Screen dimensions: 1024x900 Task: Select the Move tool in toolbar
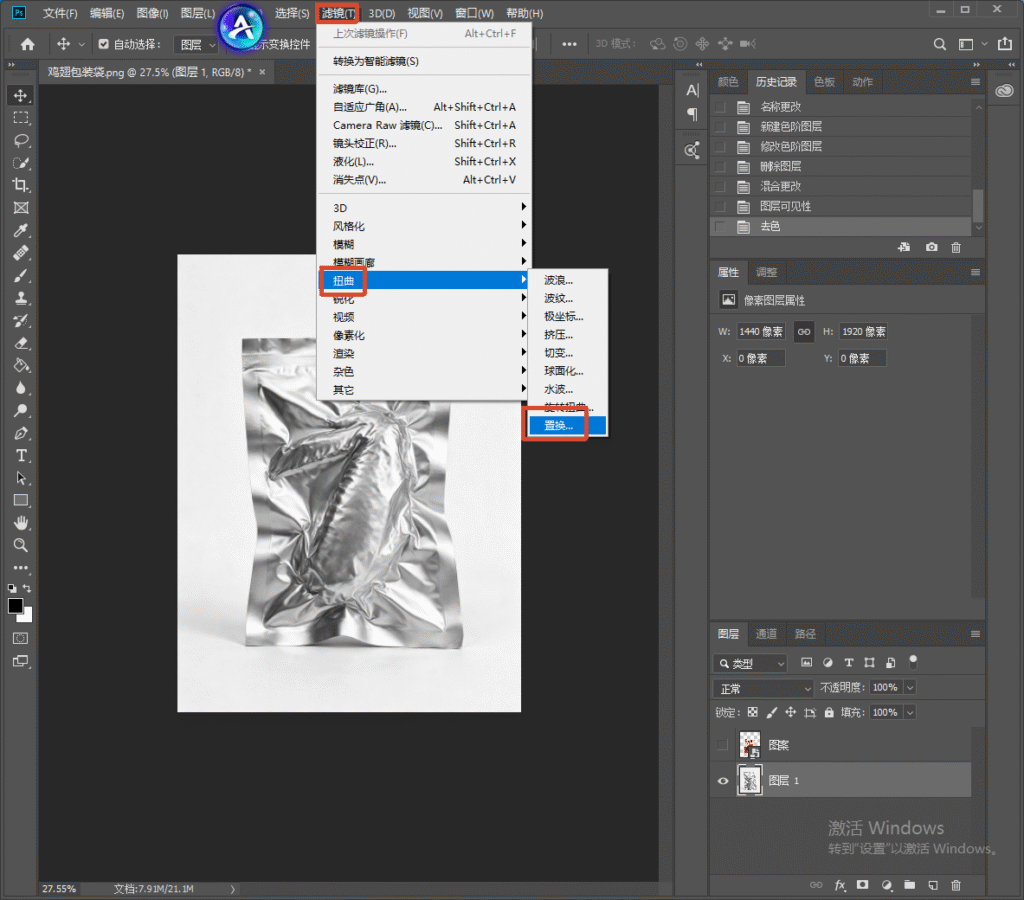click(x=21, y=95)
